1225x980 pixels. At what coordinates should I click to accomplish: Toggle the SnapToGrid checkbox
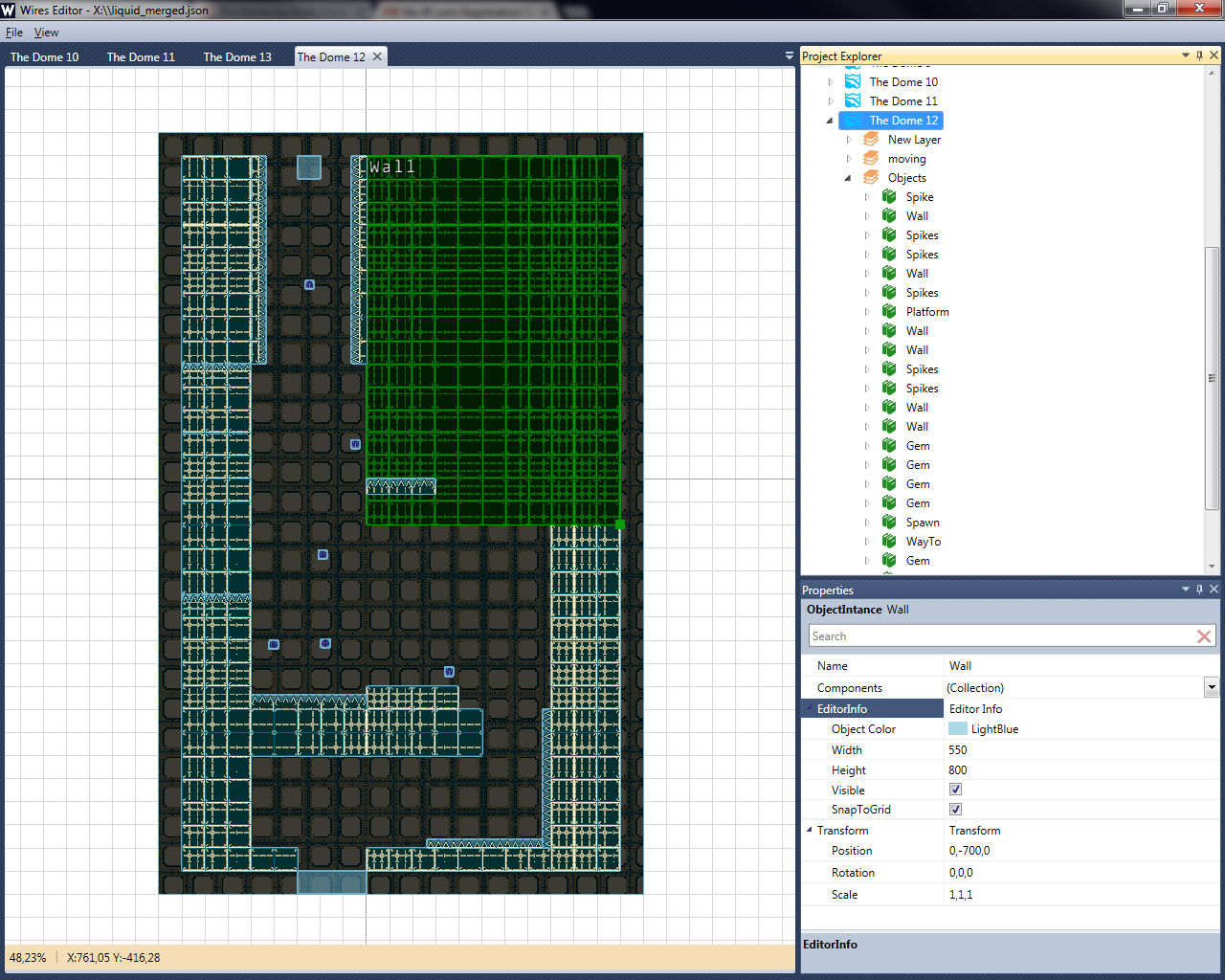(955, 809)
